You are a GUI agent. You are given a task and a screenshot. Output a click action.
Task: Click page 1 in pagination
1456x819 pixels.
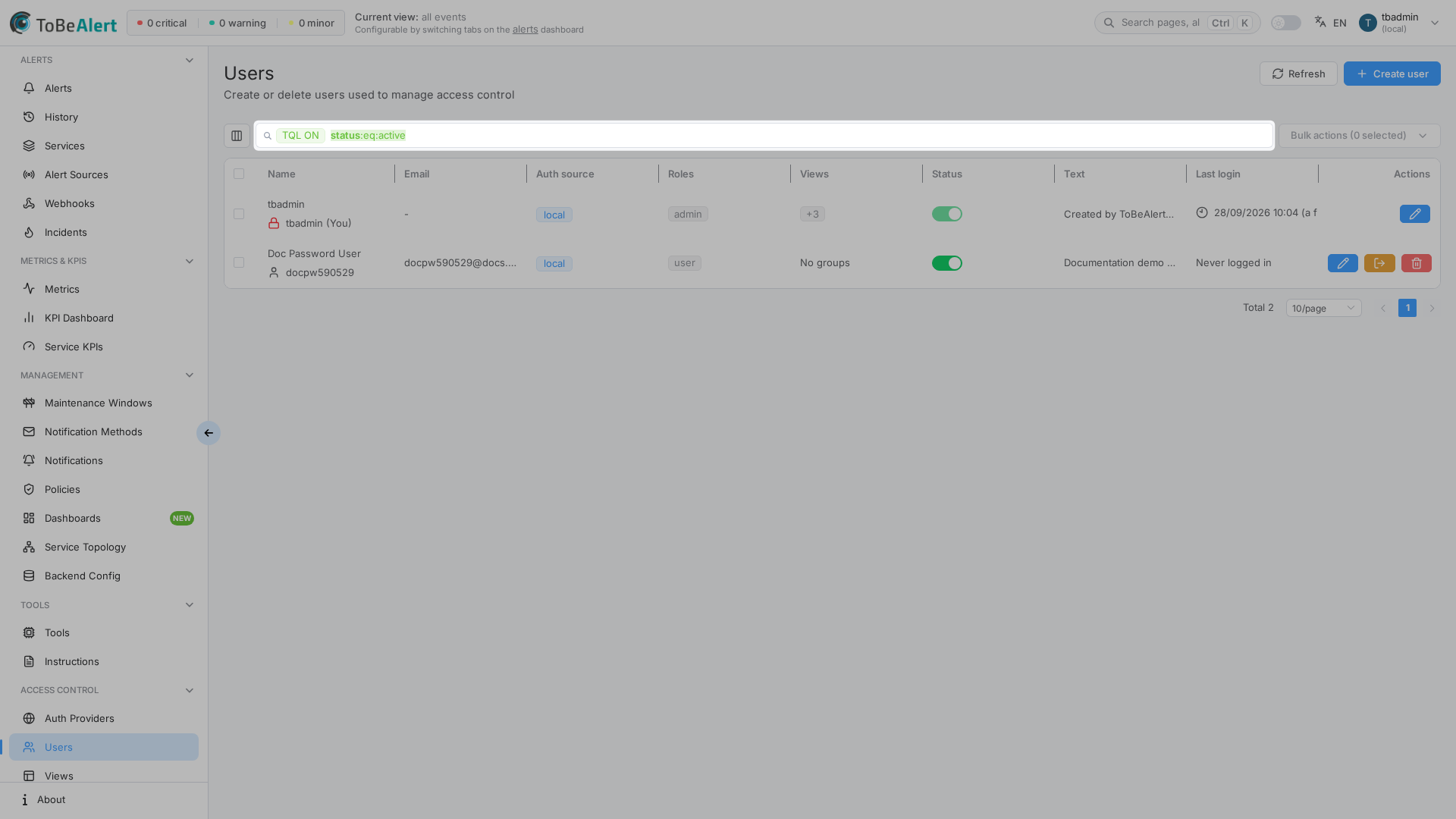[1407, 308]
